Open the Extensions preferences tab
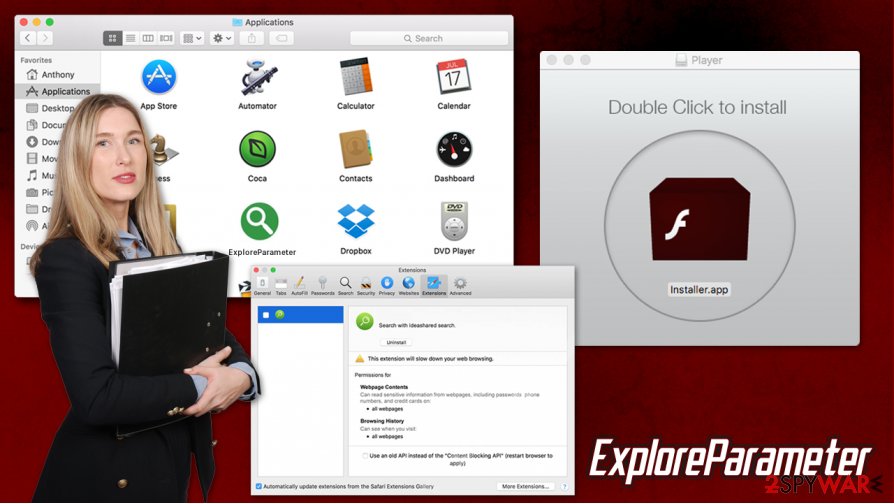The width and height of the screenshot is (894, 504). pos(434,286)
